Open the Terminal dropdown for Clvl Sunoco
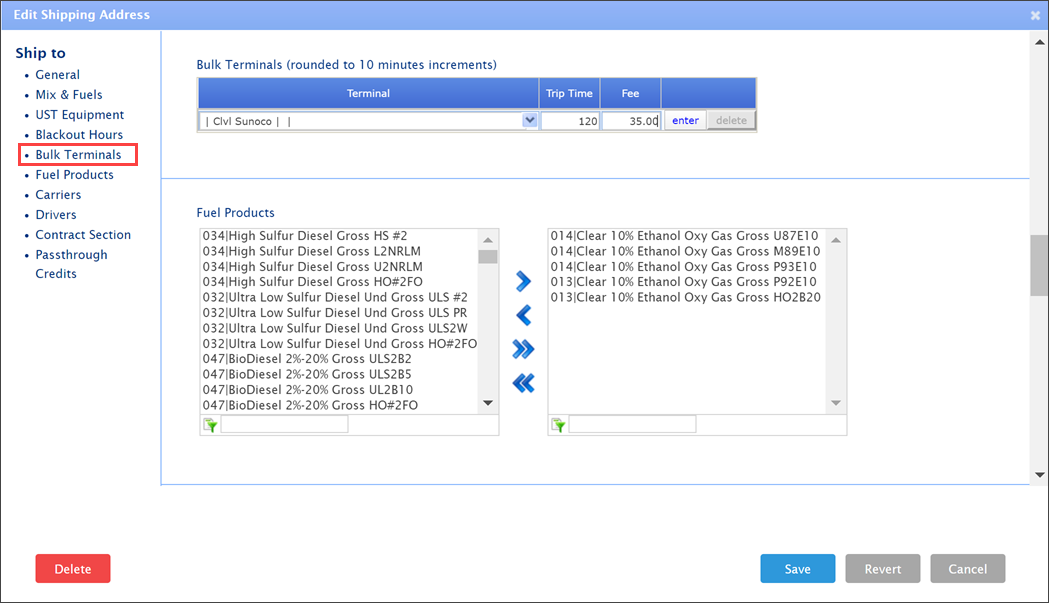 pyautogui.click(x=529, y=121)
